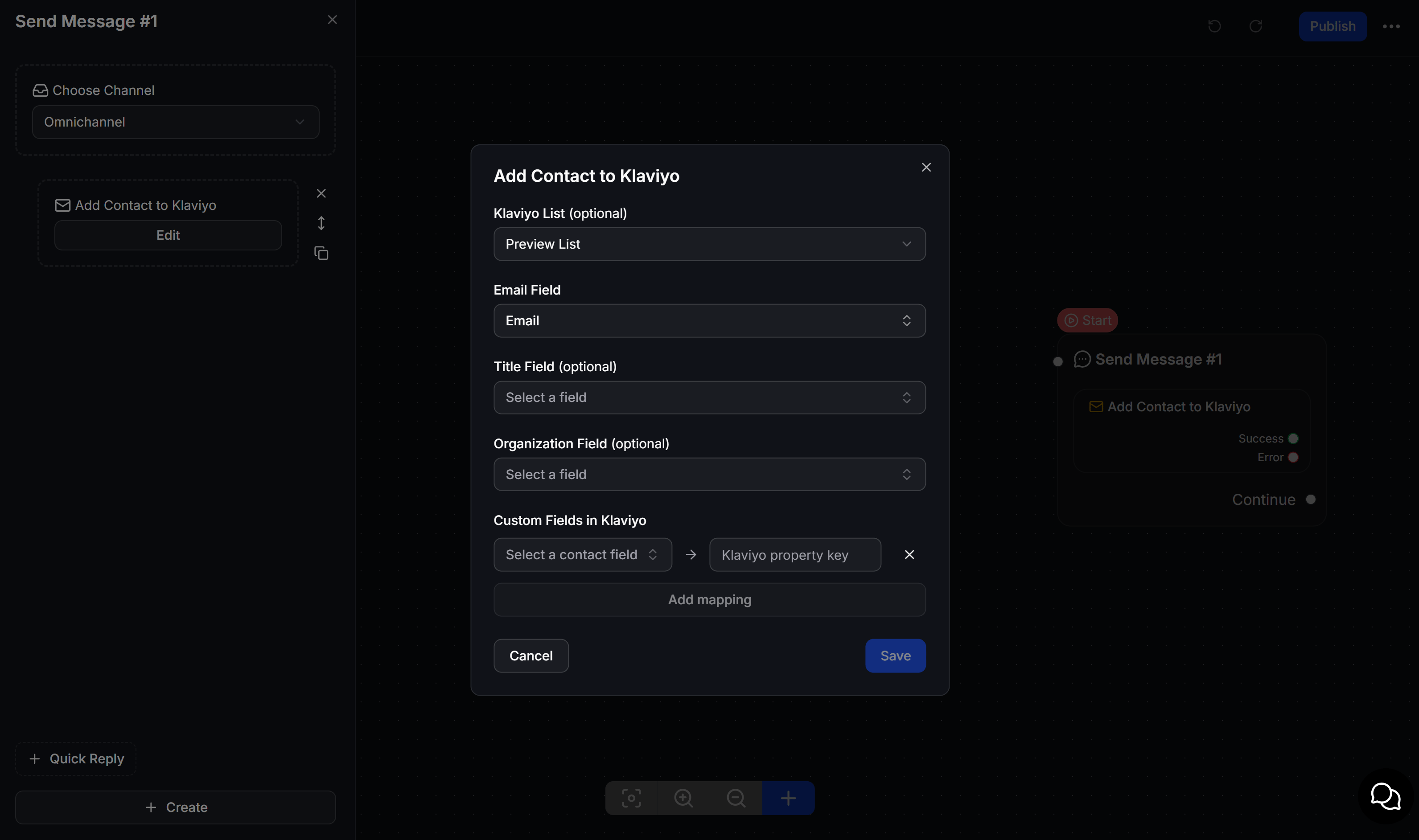
Task: Click the blue plus add-node button
Action: pos(788,798)
